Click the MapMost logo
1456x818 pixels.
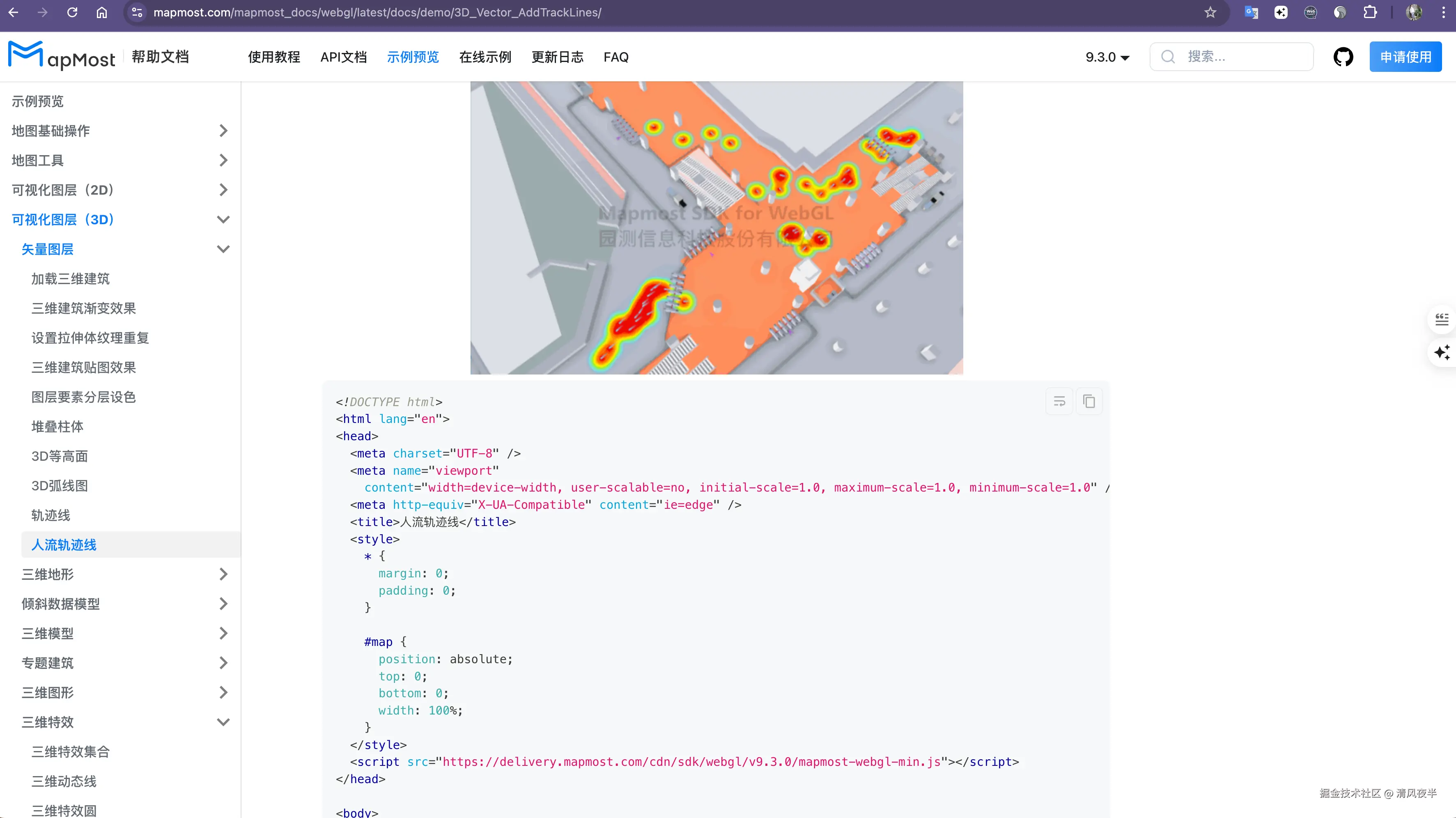click(62, 56)
